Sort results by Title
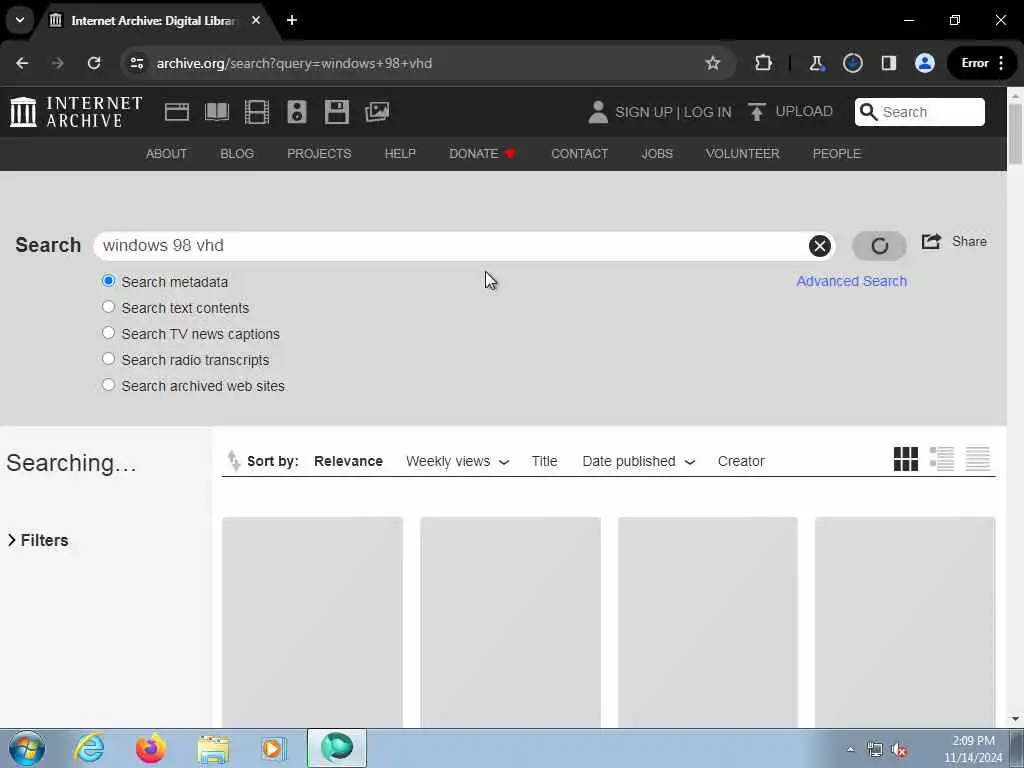This screenshot has height=768, width=1024. pos(545,461)
